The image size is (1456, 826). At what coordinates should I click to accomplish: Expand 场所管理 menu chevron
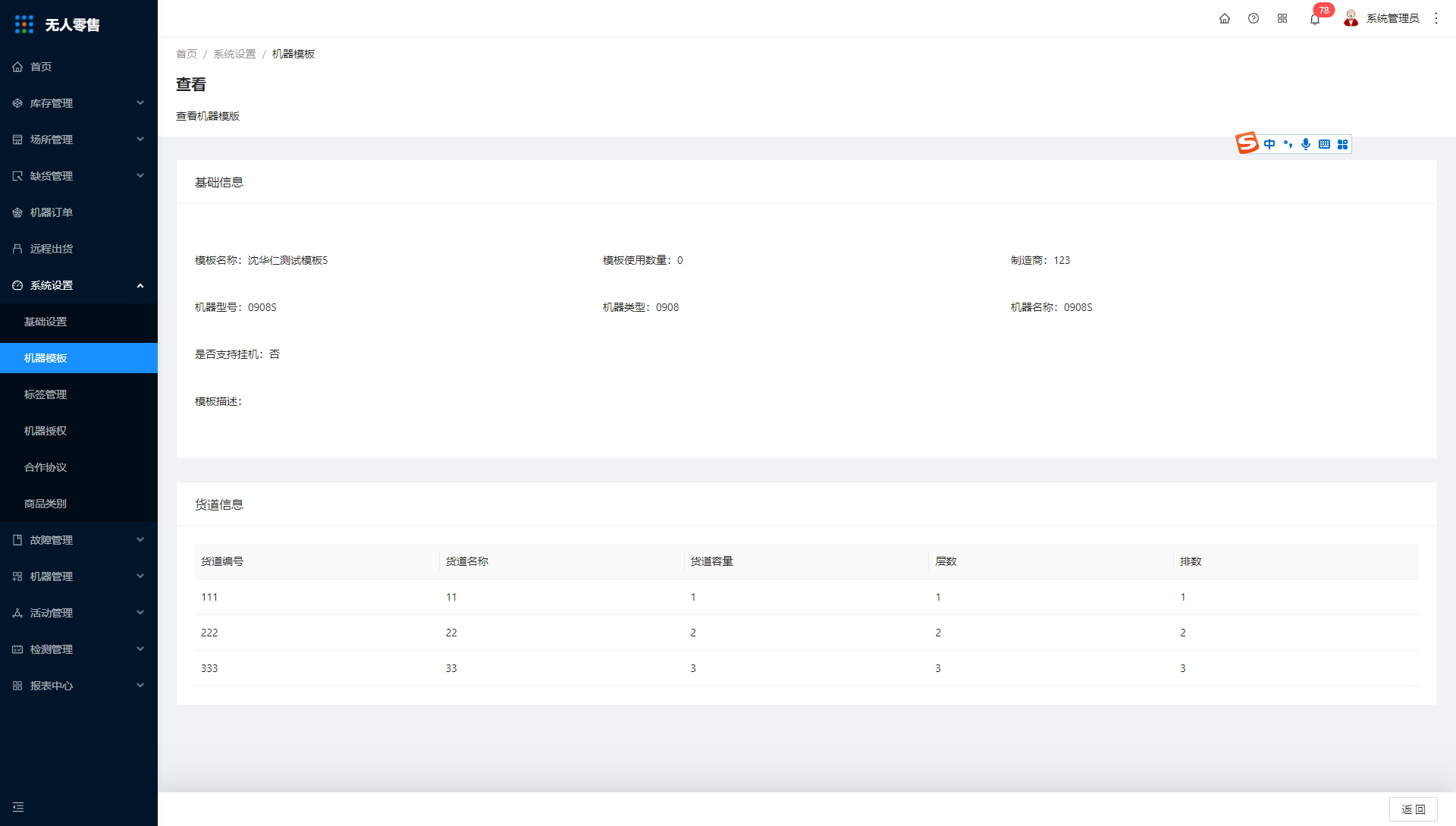[x=140, y=140]
